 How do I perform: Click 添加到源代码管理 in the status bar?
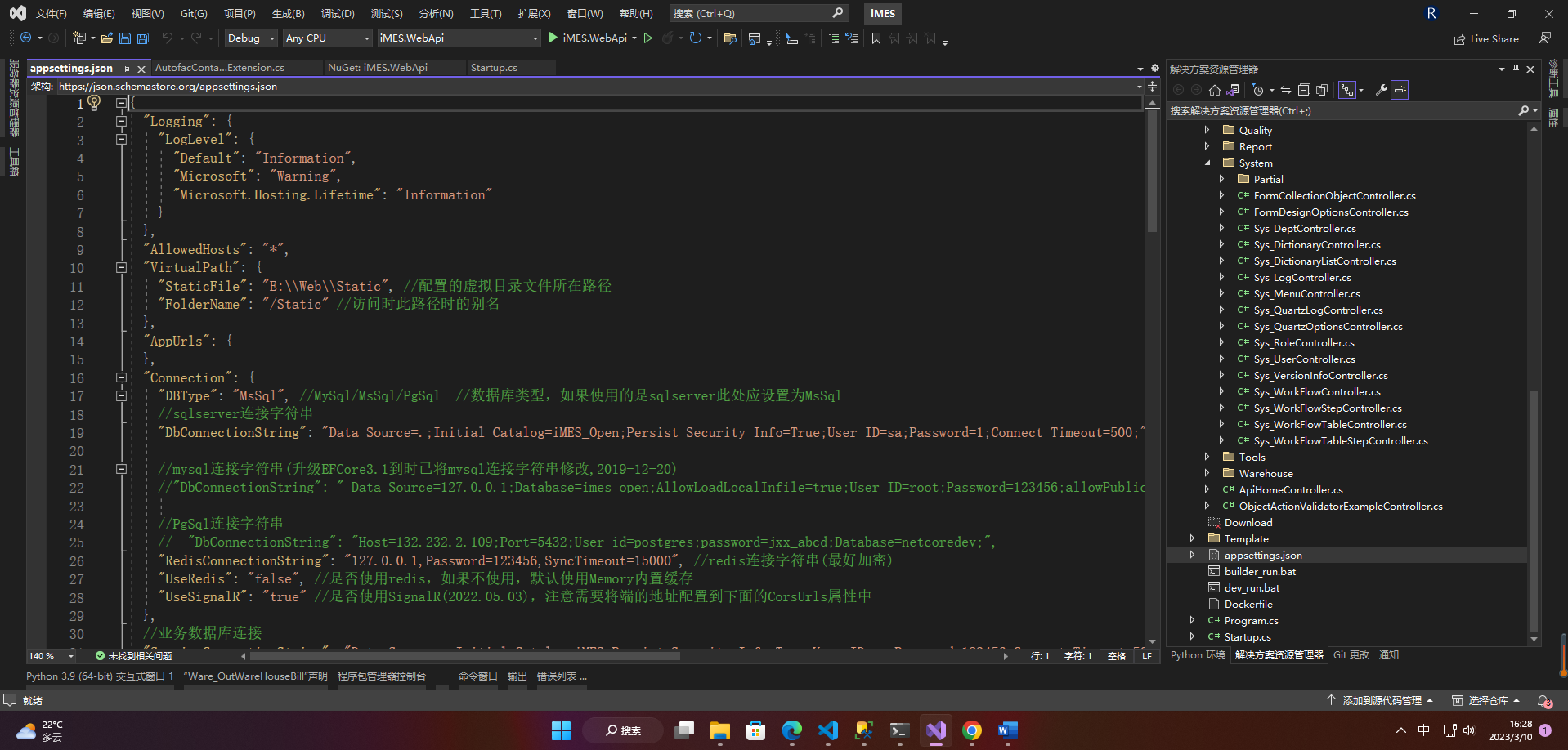(x=1380, y=701)
